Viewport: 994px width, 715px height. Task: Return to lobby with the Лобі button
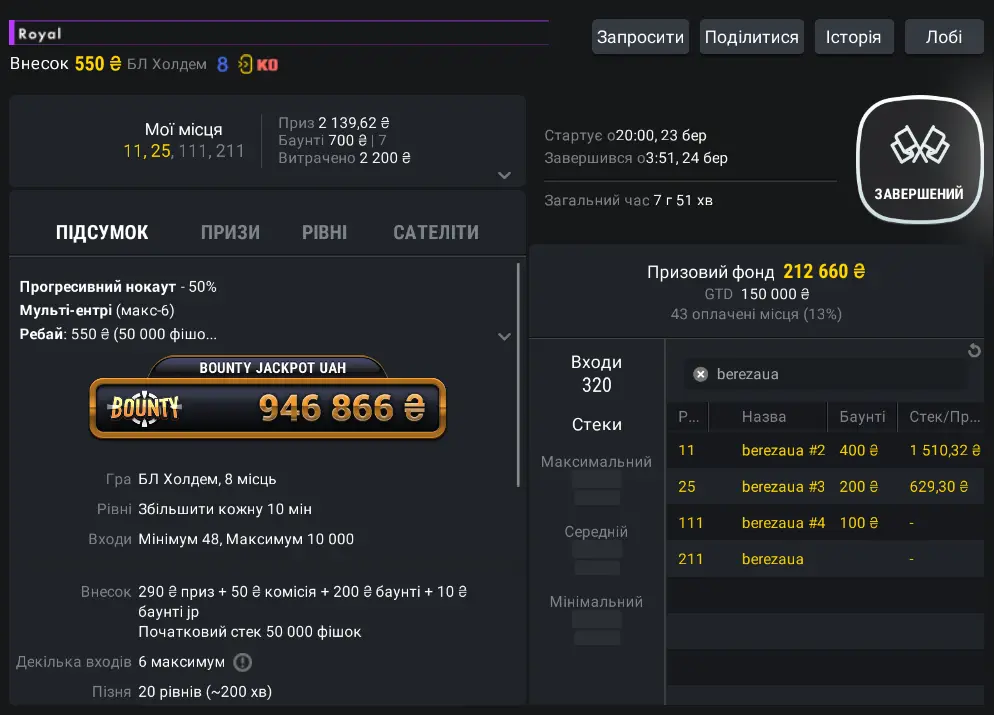943,37
